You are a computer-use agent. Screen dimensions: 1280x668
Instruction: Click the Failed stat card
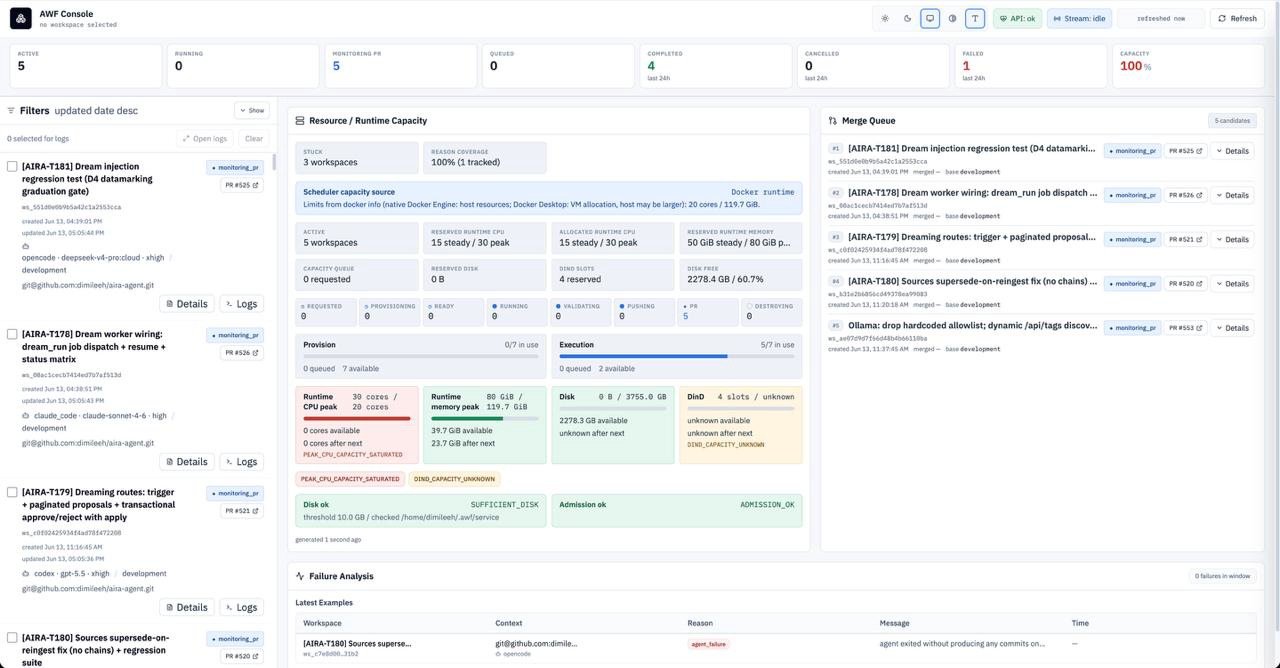click(1031, 66)
